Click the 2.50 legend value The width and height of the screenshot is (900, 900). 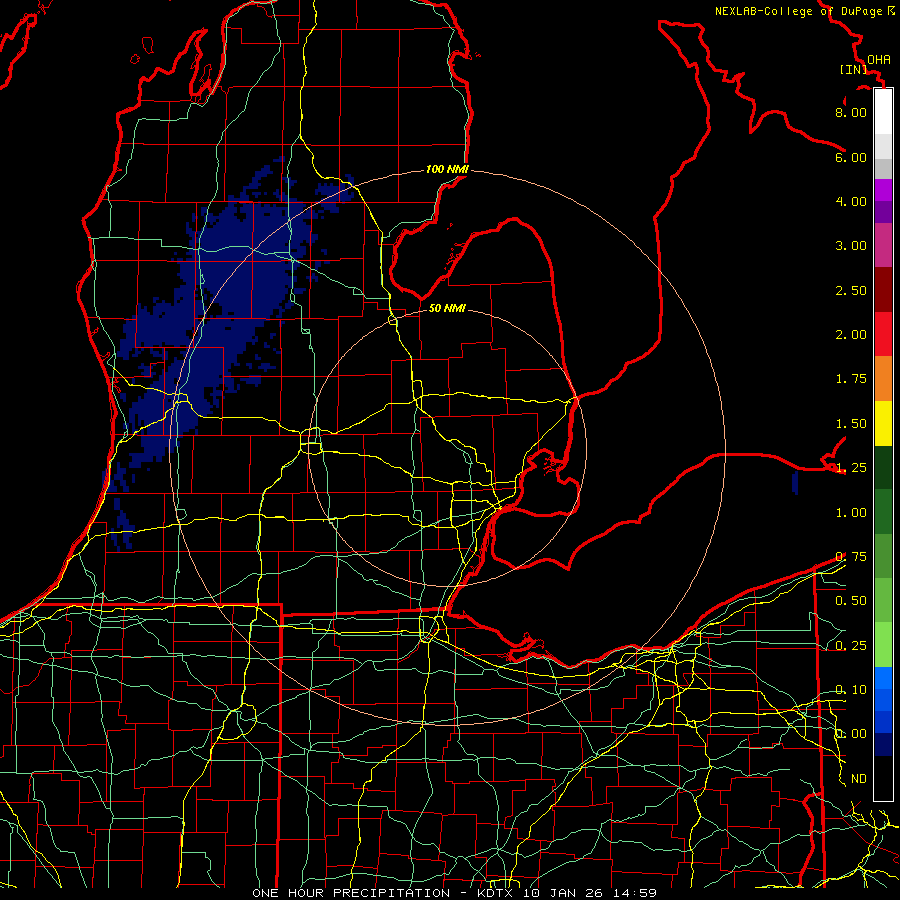point(851,290)
